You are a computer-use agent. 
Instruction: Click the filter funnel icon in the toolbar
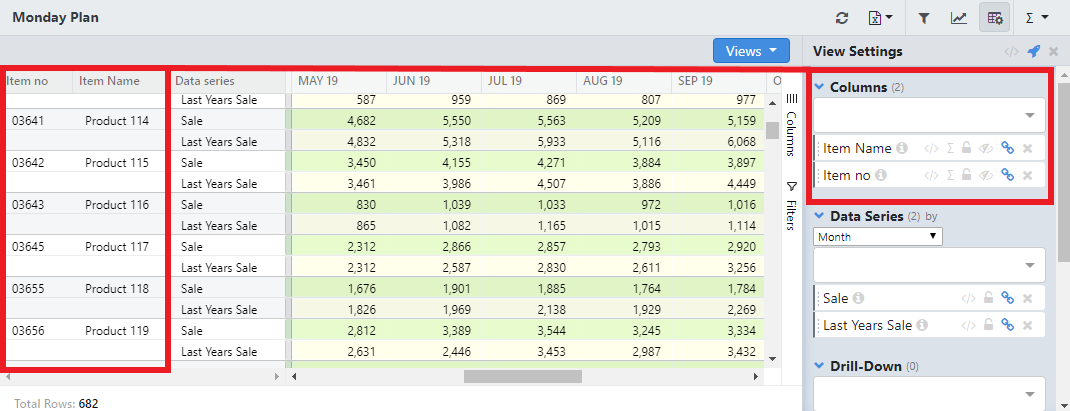pos(924,18)
